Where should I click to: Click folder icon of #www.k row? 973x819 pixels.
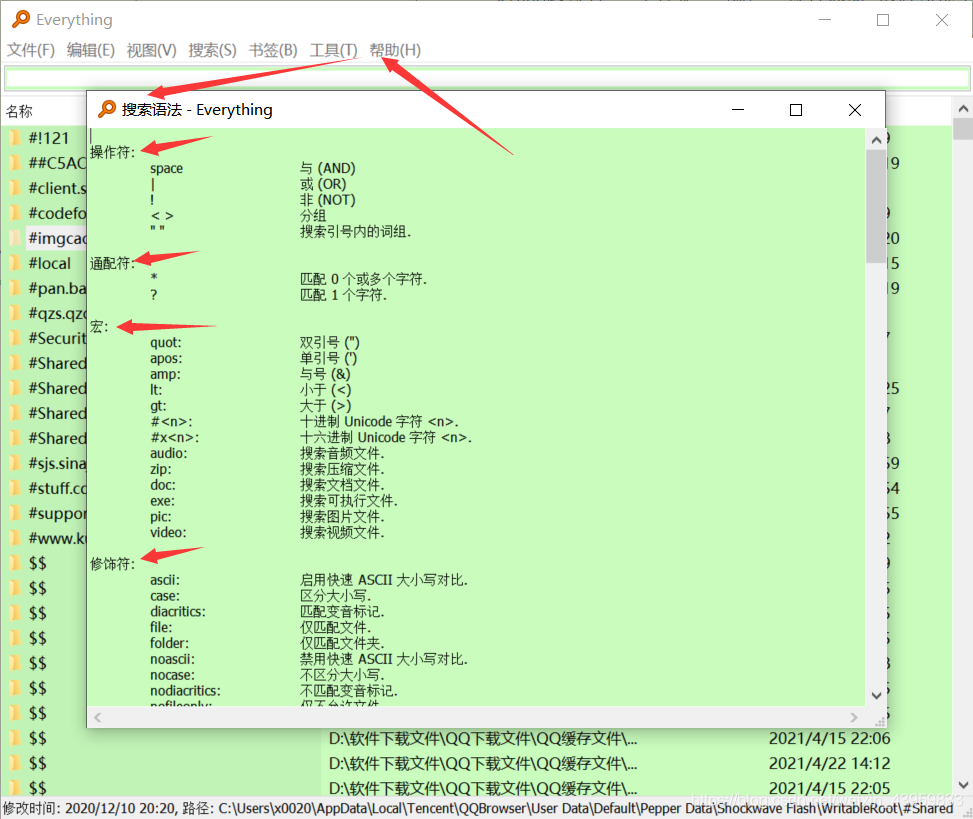click(16, 539)
